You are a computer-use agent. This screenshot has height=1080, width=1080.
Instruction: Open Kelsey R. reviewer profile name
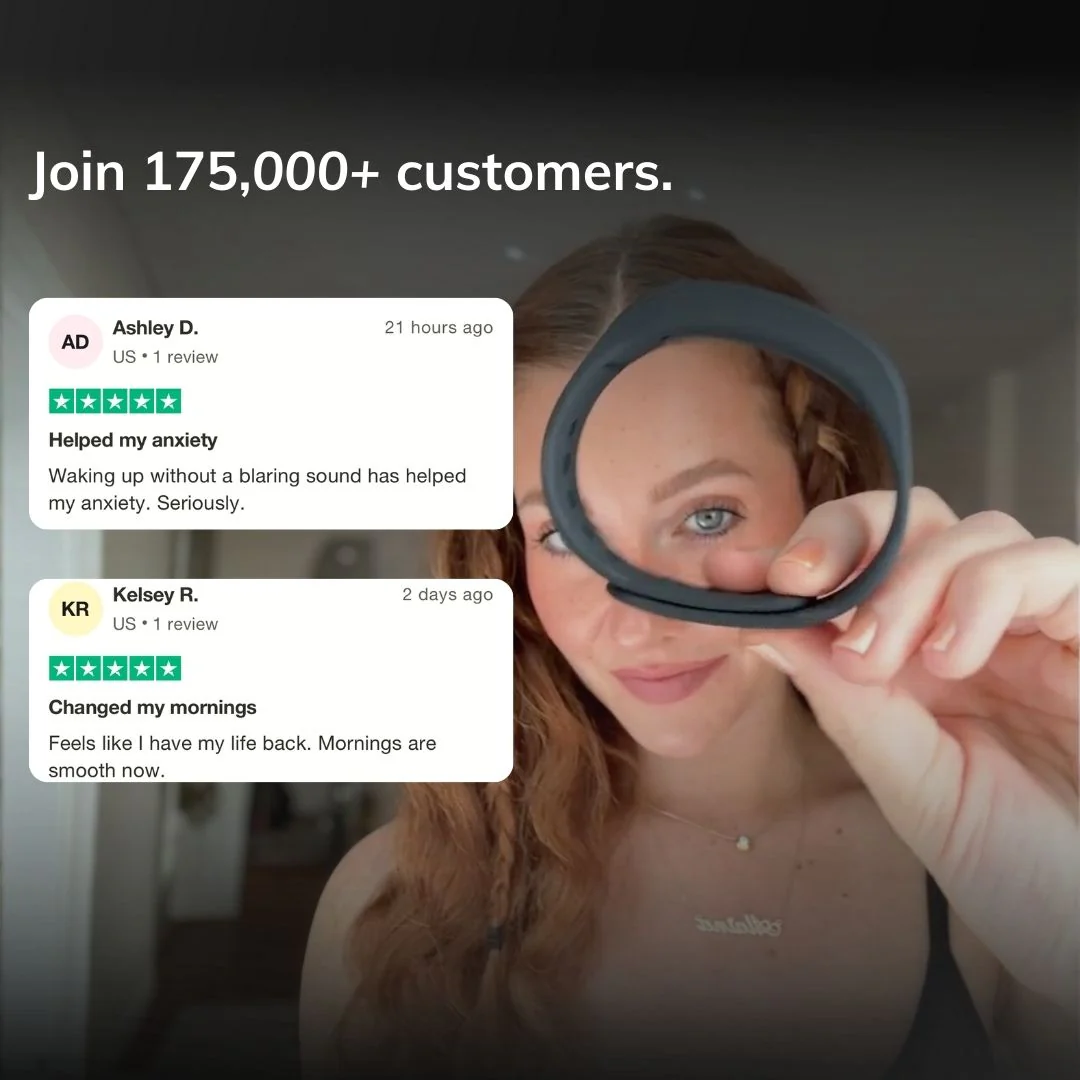[x=156, y=594]
